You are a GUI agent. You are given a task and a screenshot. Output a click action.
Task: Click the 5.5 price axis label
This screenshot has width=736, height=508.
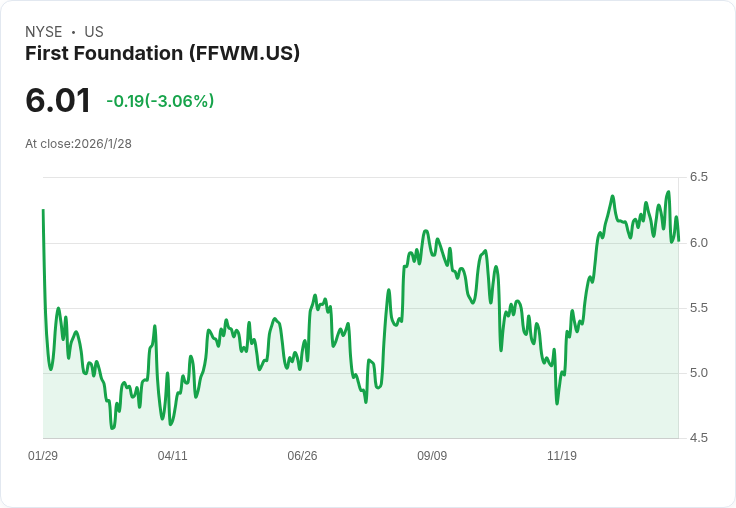[698, 308]
